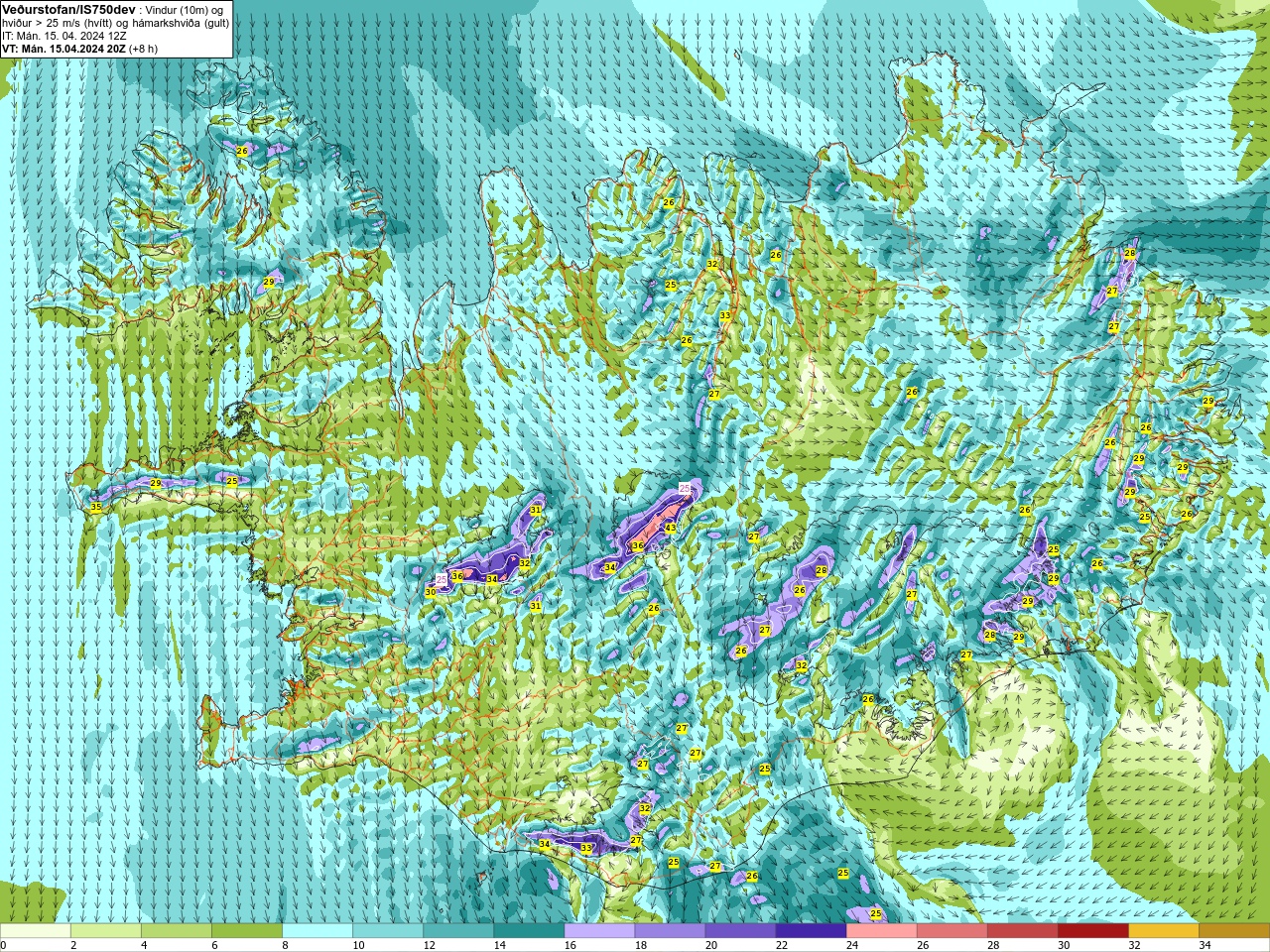Choose the 22–24 m/s dark indigo legend swatch
1270x952 pixels.
tap(811, 930)
